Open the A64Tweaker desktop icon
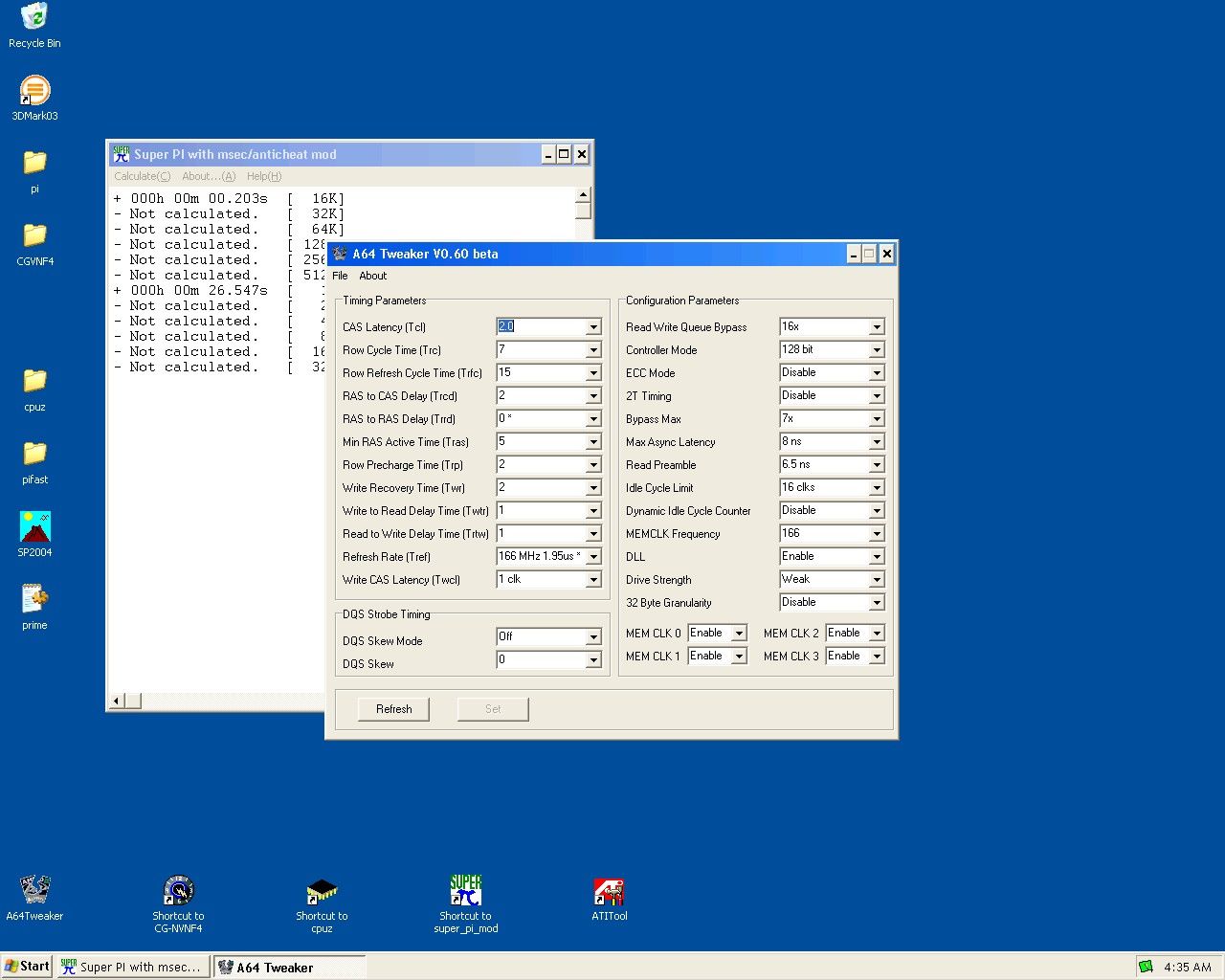Image resolution: width=1225 pixels, height=980 pixels. pyautogui.click(x=34, y=890)
